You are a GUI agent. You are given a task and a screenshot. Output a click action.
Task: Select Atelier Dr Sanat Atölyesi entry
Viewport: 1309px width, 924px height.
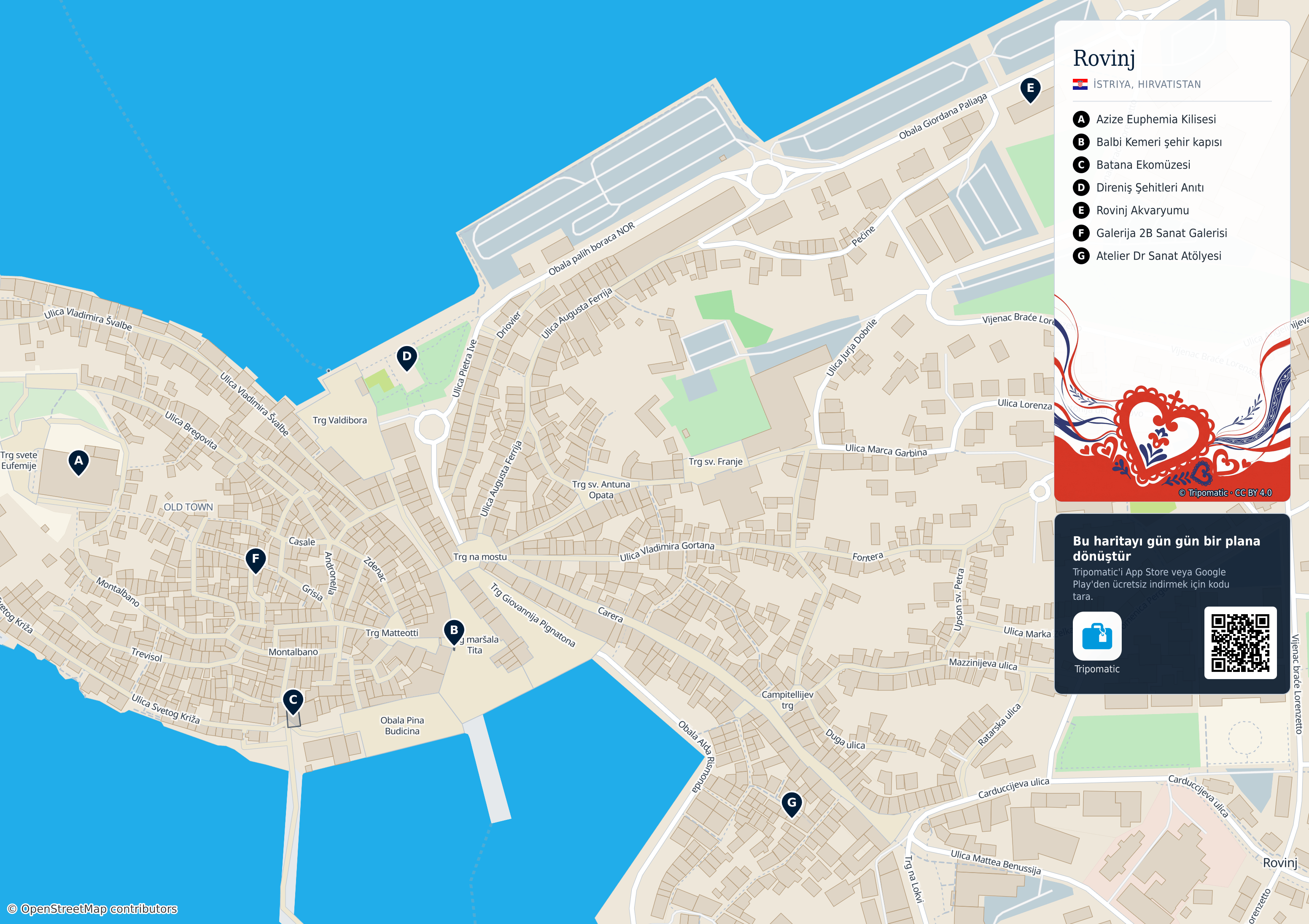coord(1147,256)
